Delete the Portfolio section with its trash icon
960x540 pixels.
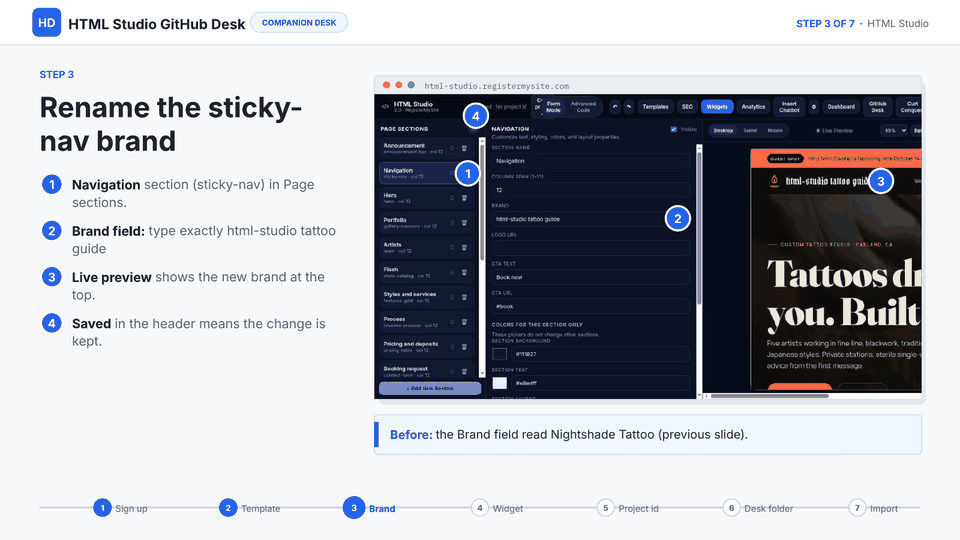[x=464, y=223]
